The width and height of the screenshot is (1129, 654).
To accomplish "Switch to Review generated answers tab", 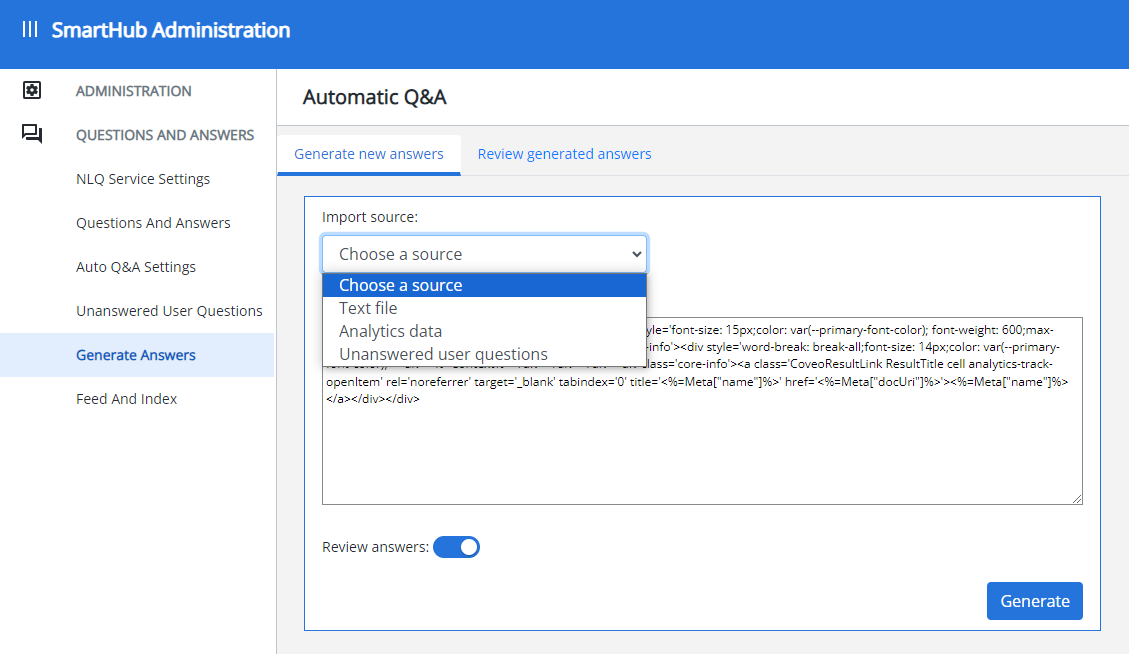I will point(564,154).
